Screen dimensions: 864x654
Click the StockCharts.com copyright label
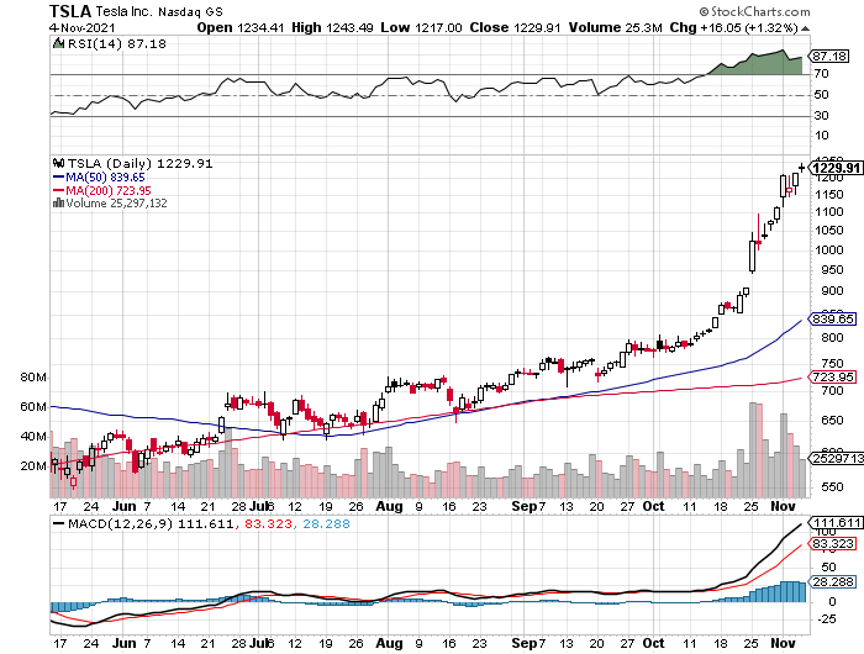(754, 11)
